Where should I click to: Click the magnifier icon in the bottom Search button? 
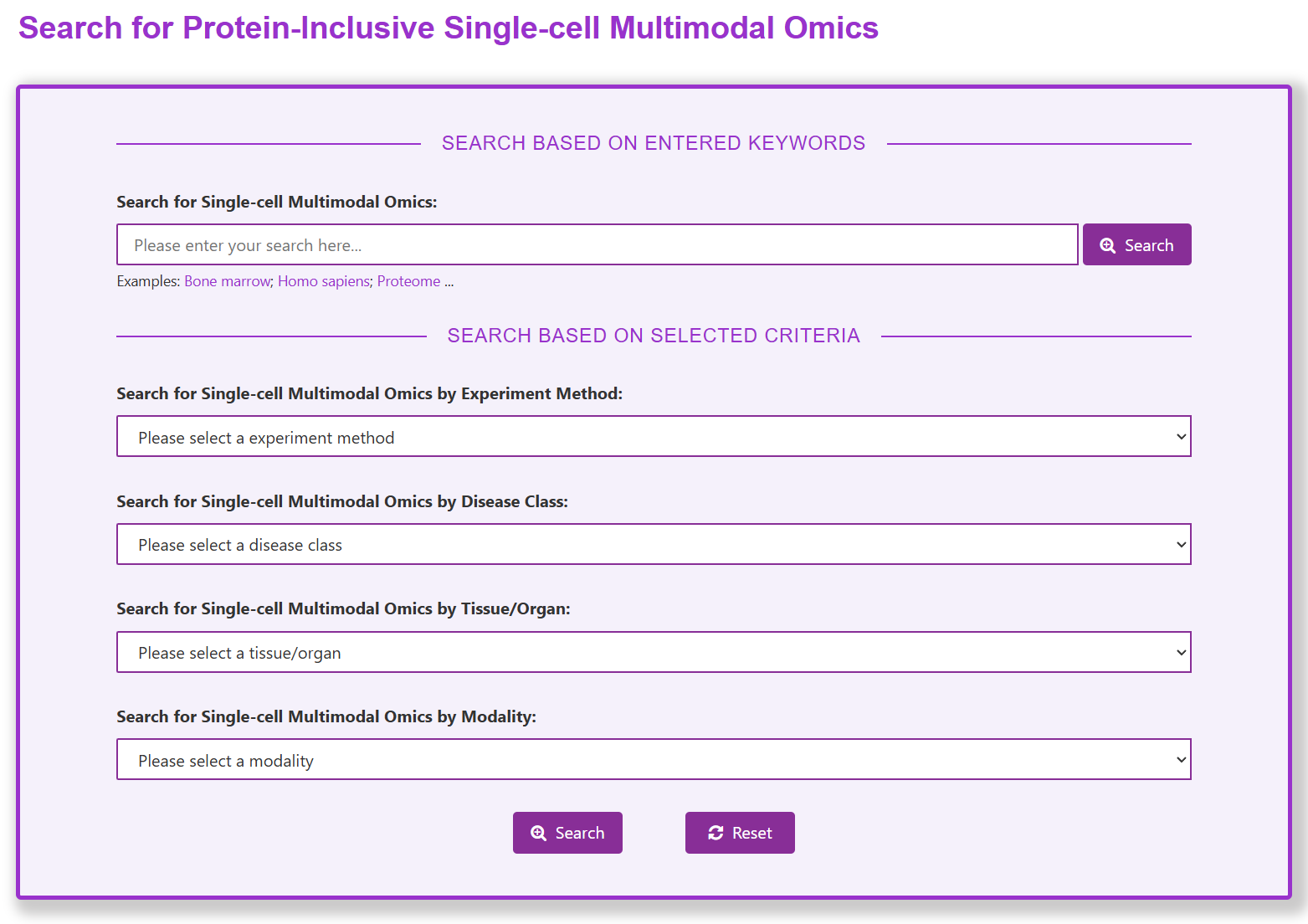538,833
